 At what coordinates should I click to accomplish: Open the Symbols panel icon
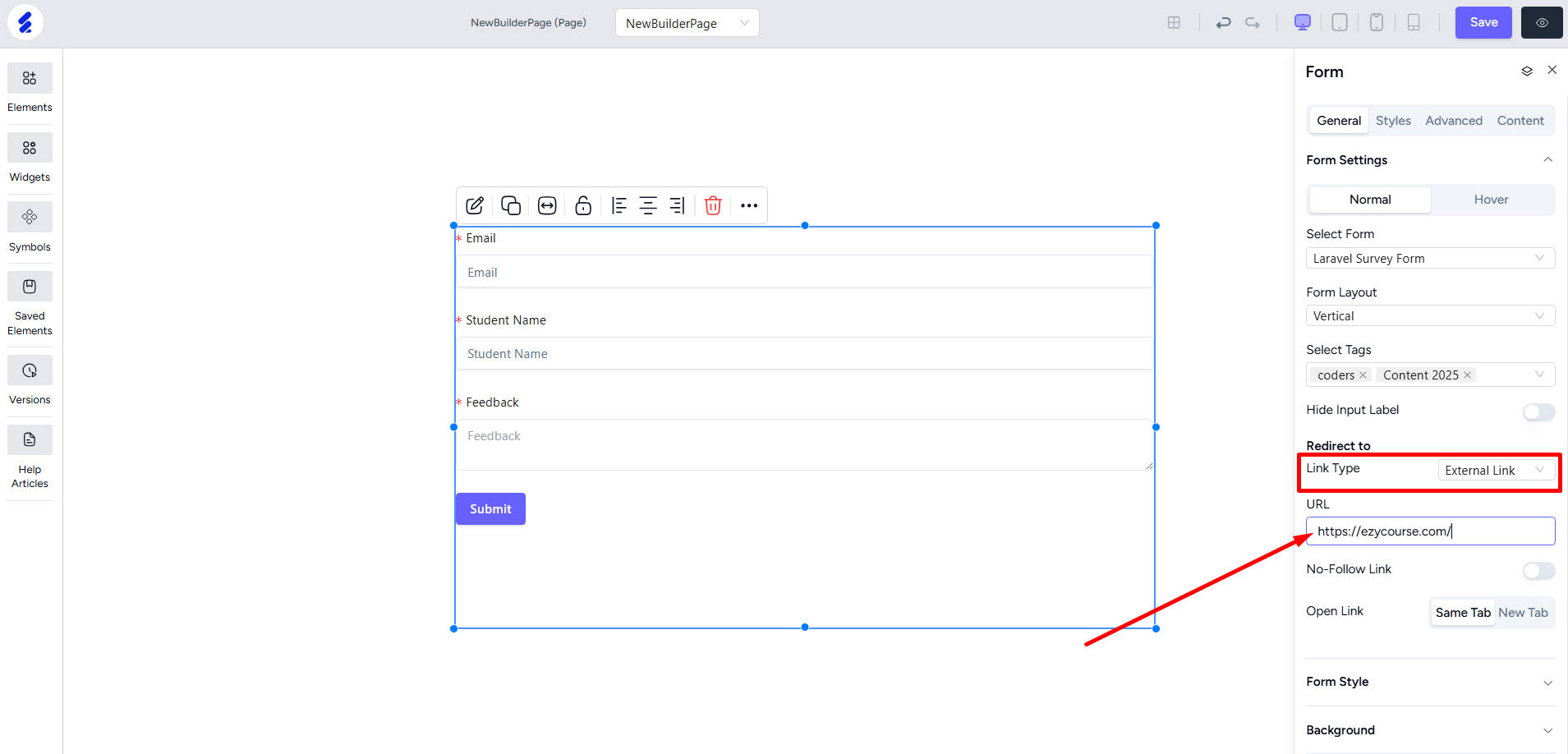click(30, 217)
